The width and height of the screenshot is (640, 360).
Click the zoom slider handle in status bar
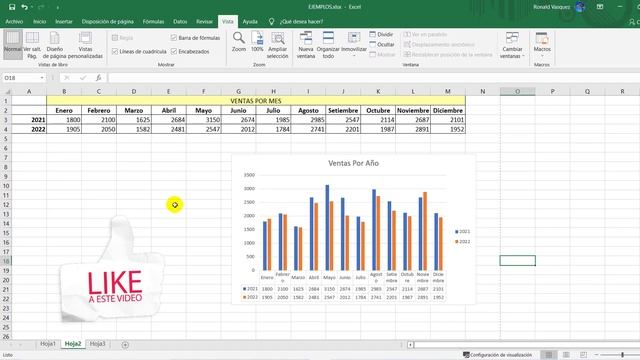tap(622, 355)
